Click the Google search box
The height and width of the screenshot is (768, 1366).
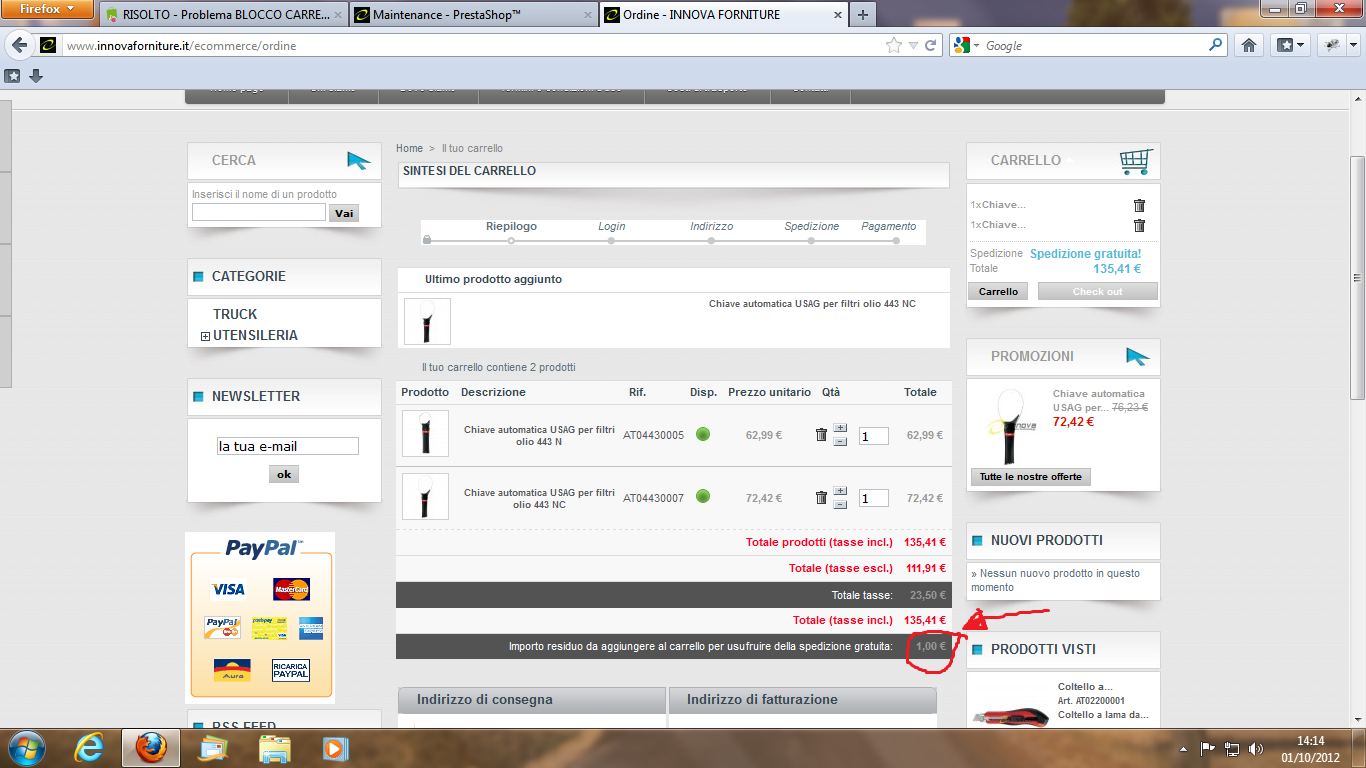coord(1095,46)
